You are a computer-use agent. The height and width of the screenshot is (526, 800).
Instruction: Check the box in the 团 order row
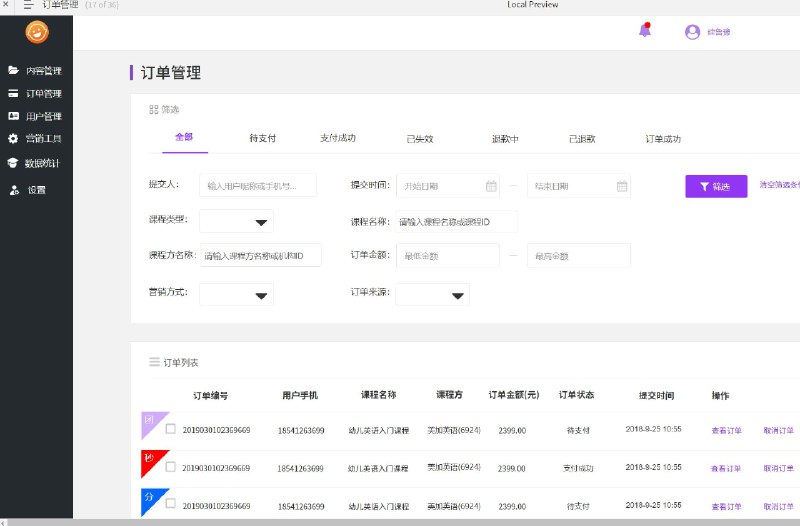coord(170,429)
